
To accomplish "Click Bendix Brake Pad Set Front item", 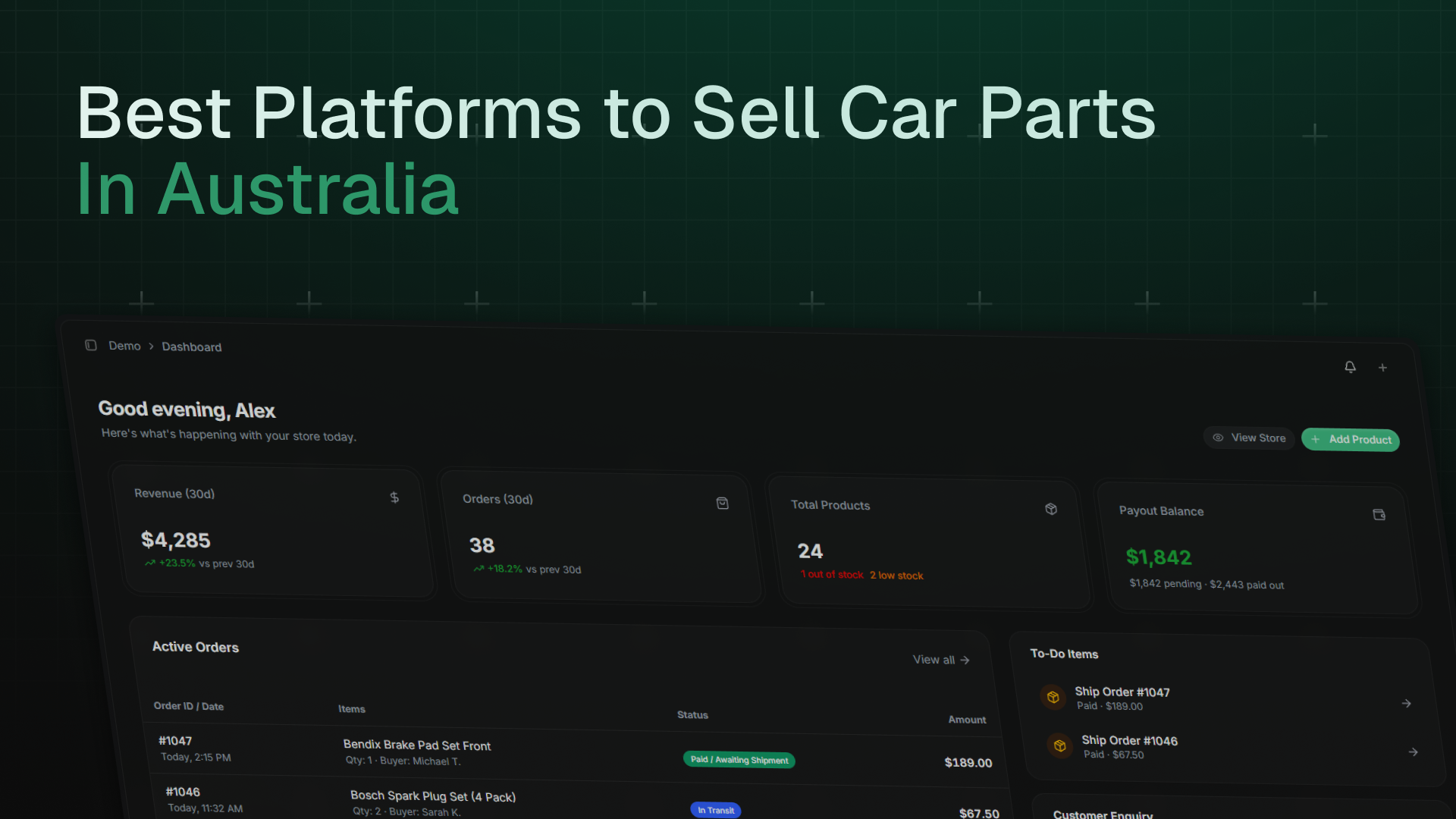I will [x=417, y=745].
